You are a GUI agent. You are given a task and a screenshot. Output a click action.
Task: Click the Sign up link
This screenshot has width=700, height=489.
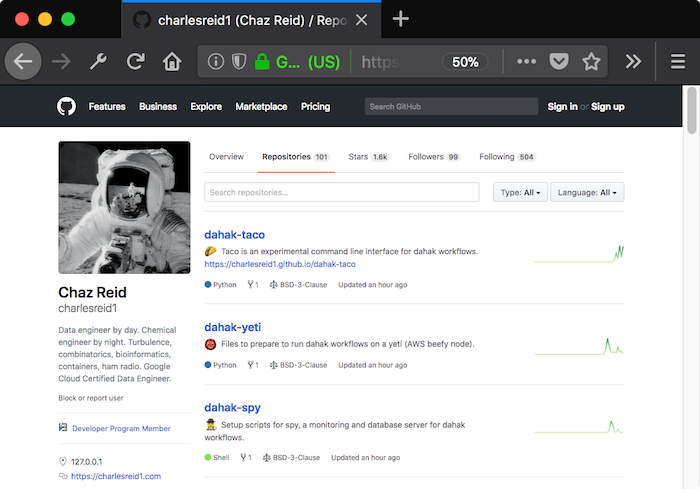pos(608,107)
